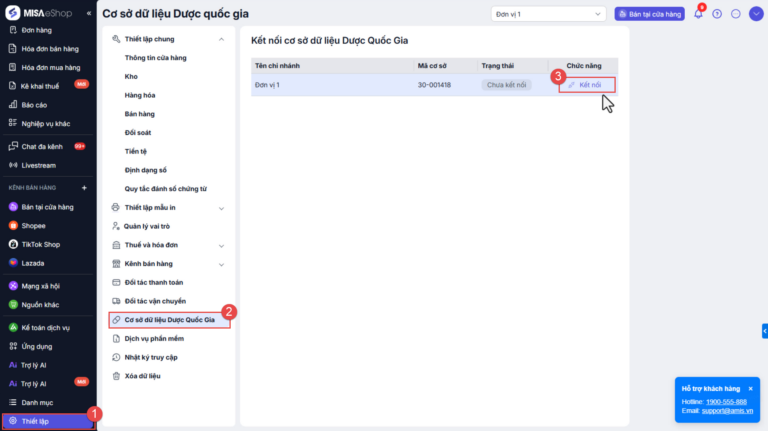
Task: Click the Kết nối button
Action: pos(587,85)
